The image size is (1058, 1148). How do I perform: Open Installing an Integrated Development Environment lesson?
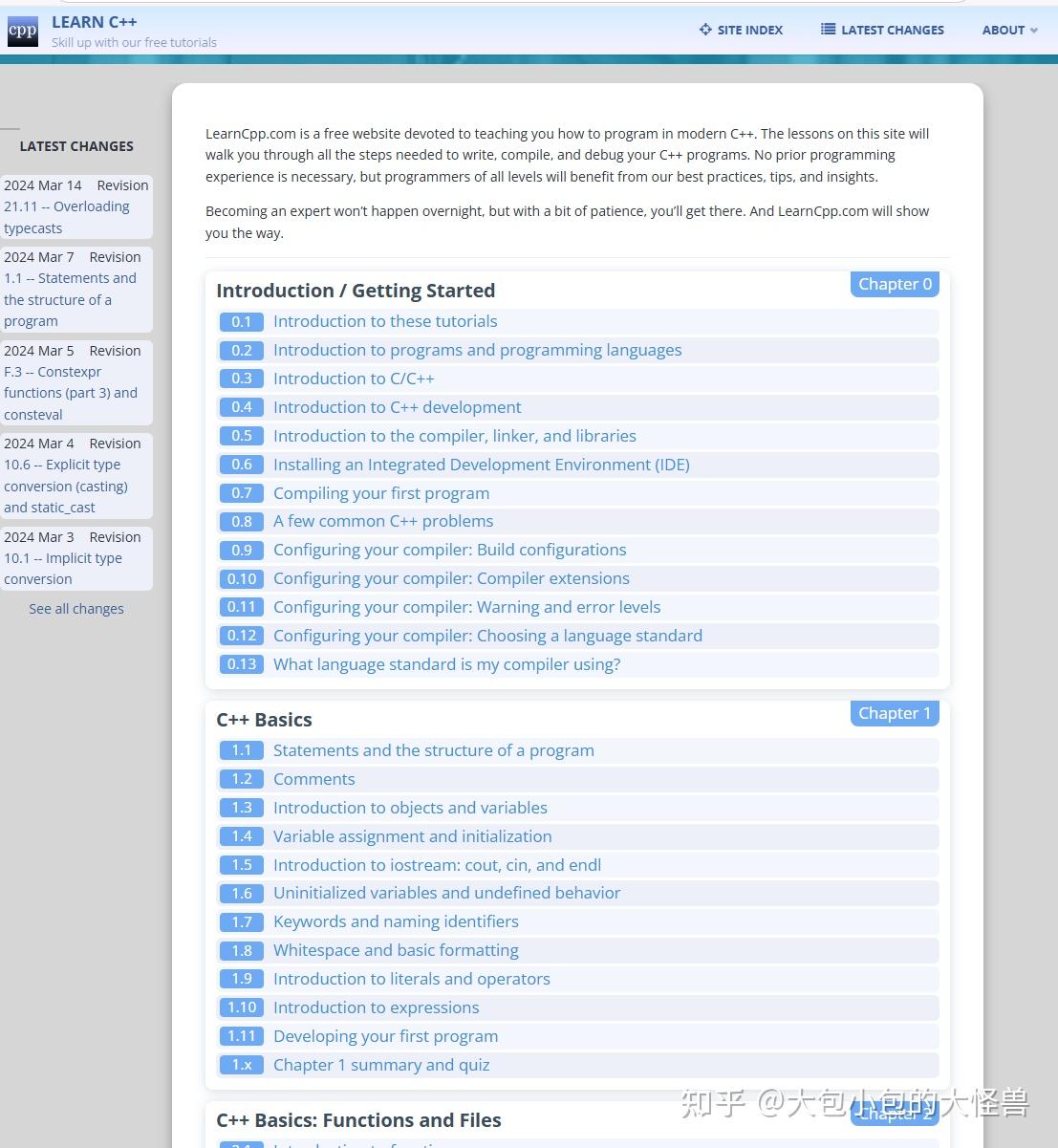482,465
